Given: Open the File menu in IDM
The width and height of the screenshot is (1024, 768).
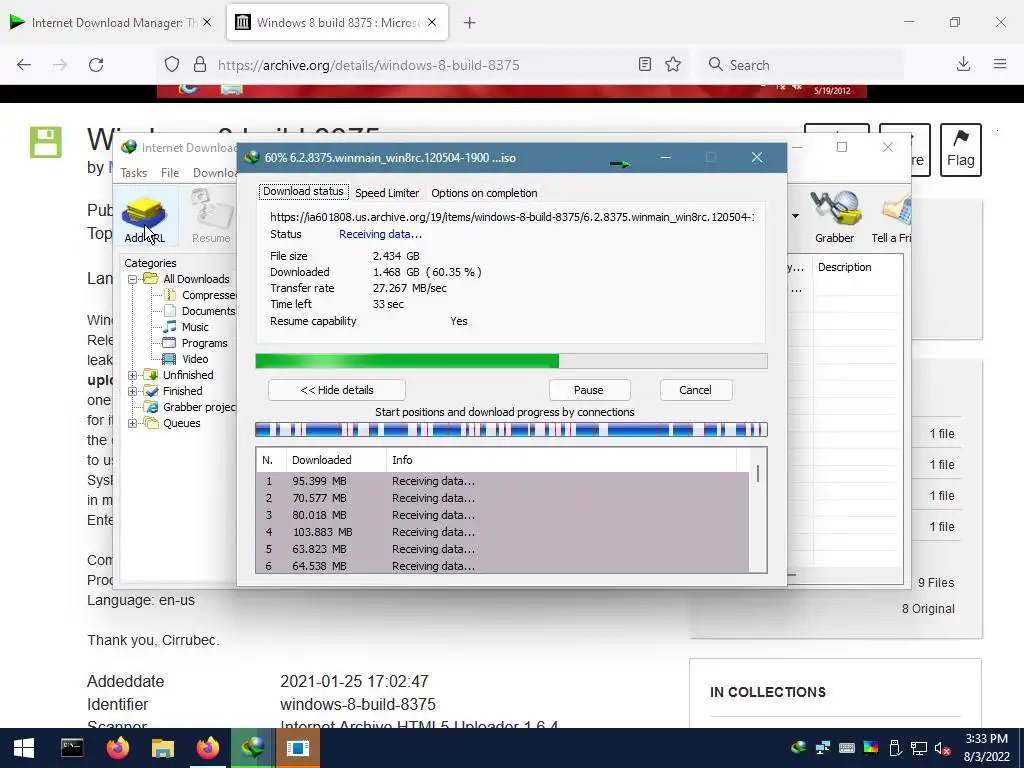Looking at the screenshot, I should (x=170, y=172).
